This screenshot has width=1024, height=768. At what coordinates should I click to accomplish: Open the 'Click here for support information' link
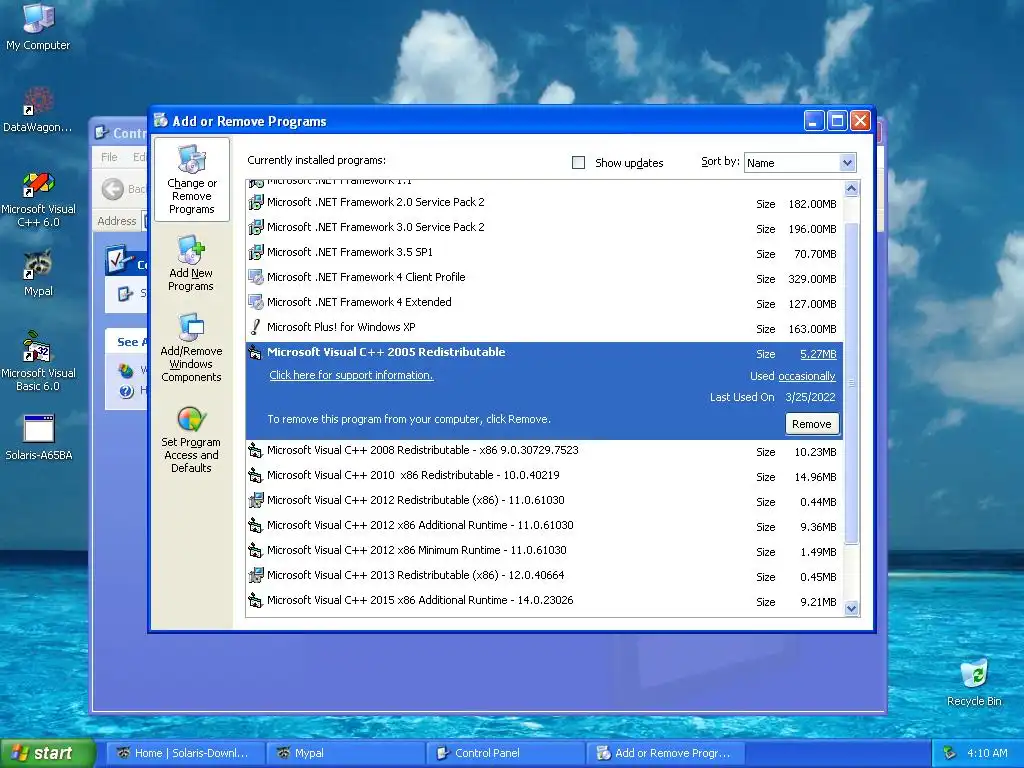(351, 375)
